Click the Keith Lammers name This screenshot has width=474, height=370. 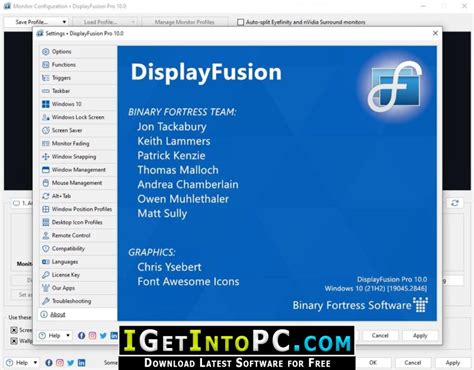tap(174, 141)
